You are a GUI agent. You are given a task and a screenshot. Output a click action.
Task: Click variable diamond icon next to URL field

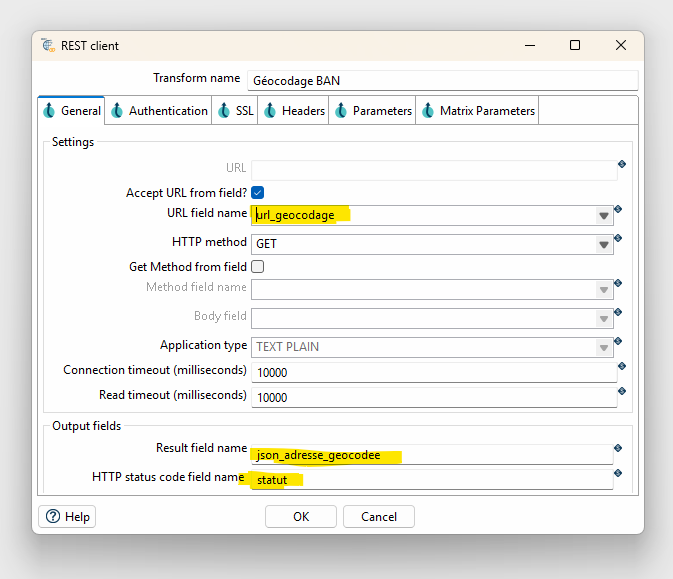[621, 164]
